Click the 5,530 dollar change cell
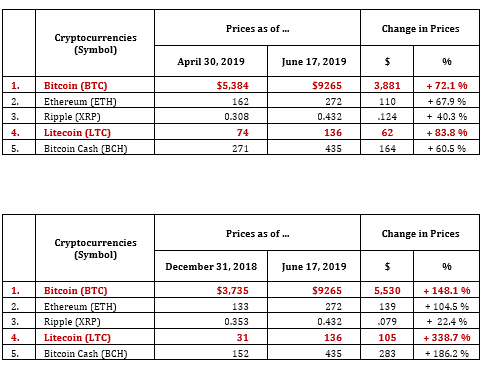The width and height of the screenshot is (484, 365). click(x=387, y=290)
